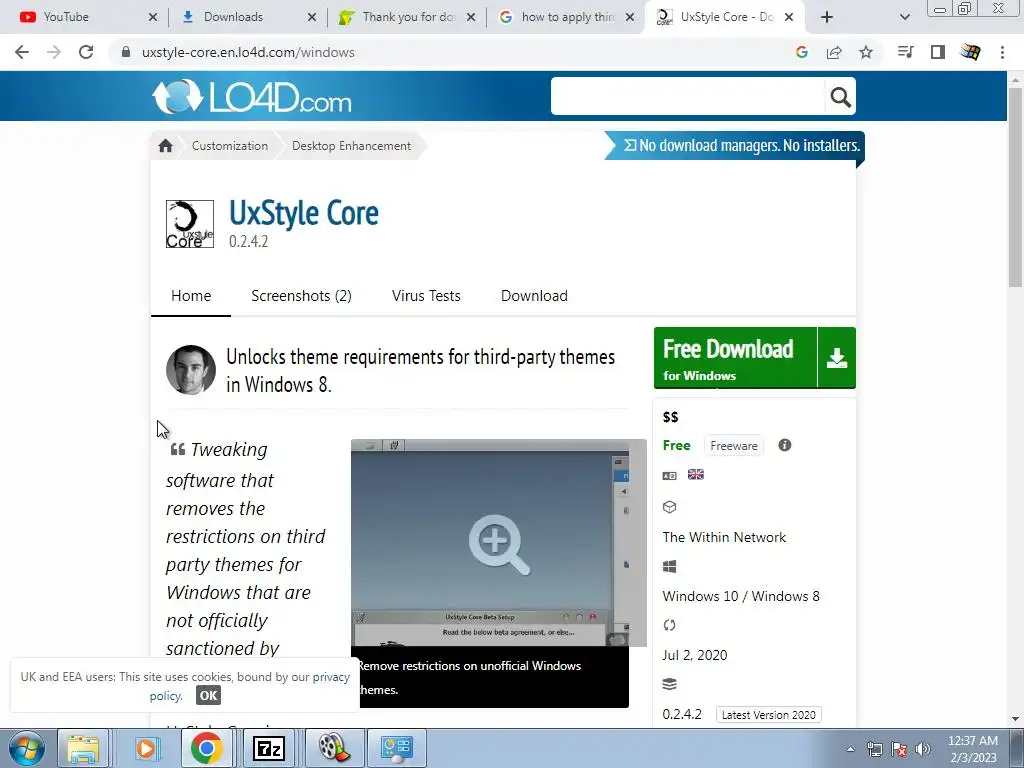Open the Customization breadcrumb
Viewport: 1024px width, 768px height.
coord(230,146)
